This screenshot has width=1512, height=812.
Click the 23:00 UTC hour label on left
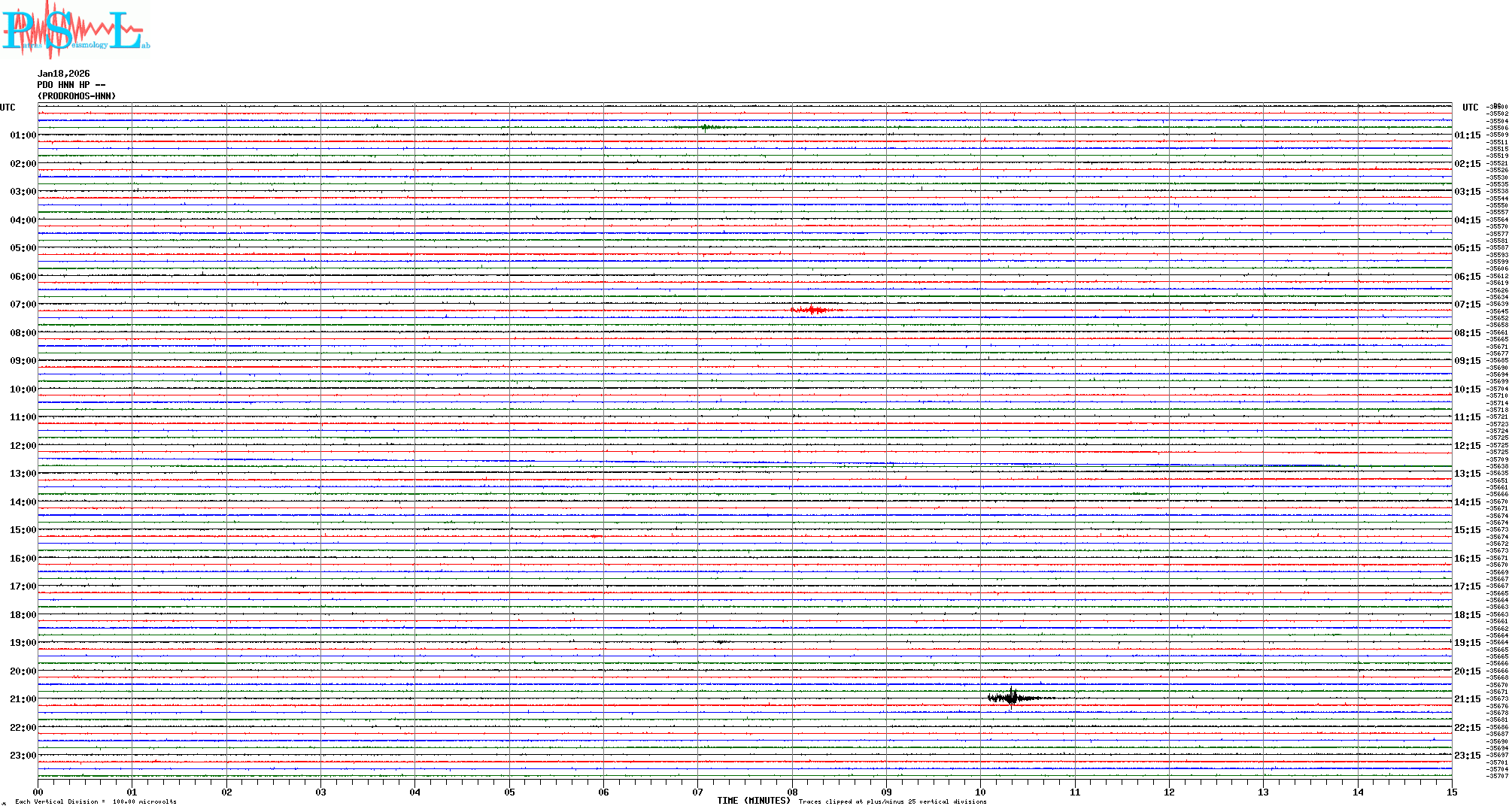click(23, 756)
